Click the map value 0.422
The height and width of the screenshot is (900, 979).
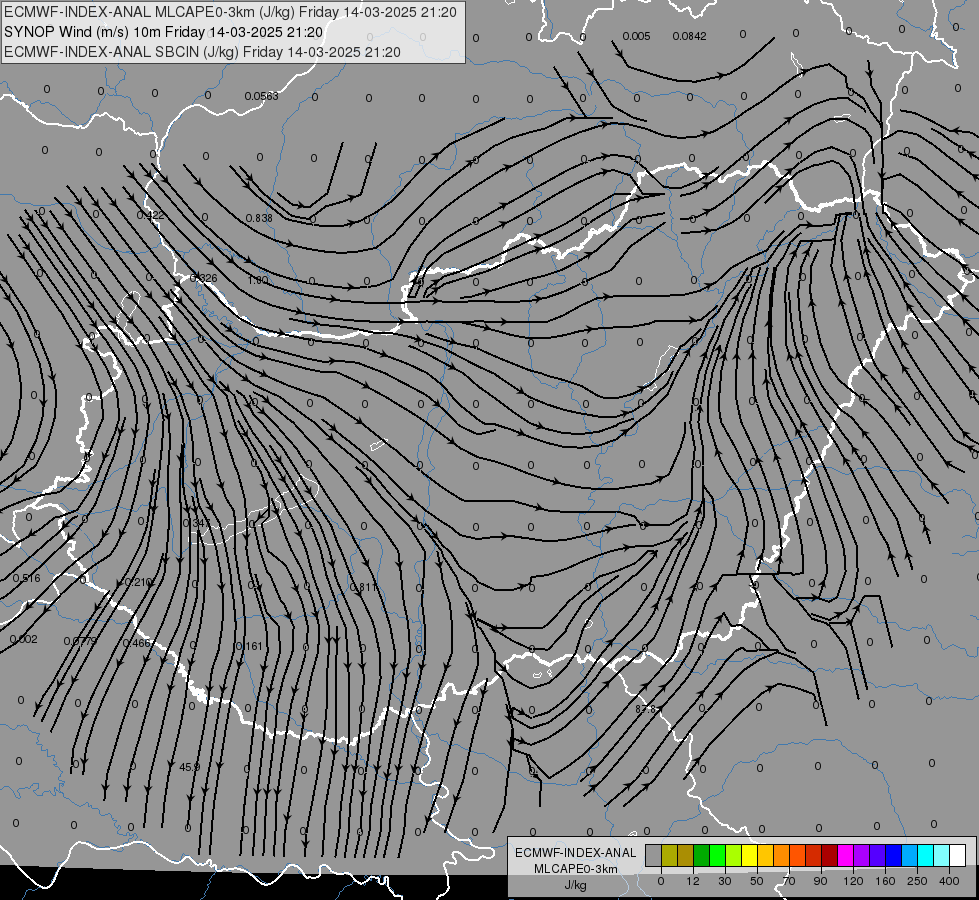150,215
